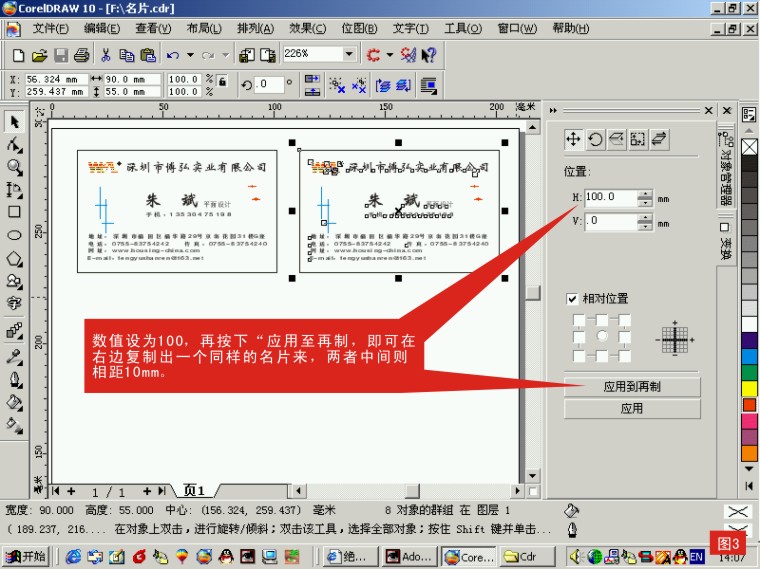Increase the H position value

click(645, 194)
